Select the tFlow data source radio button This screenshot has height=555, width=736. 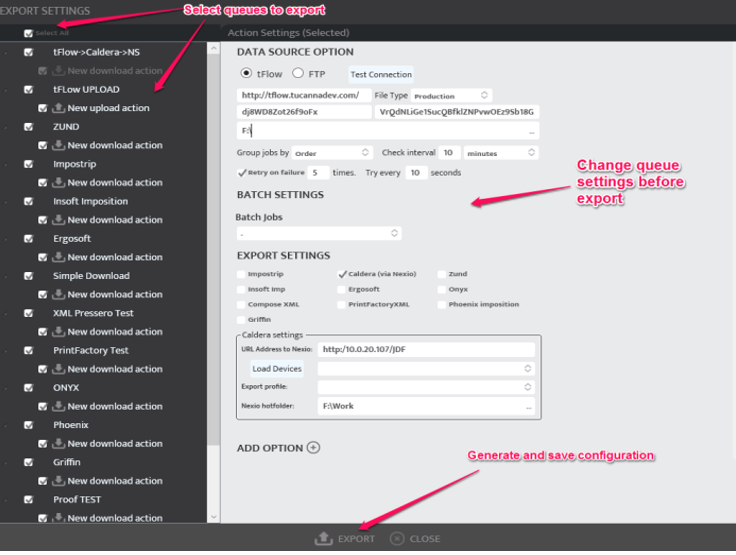click(x=246, y=73)
